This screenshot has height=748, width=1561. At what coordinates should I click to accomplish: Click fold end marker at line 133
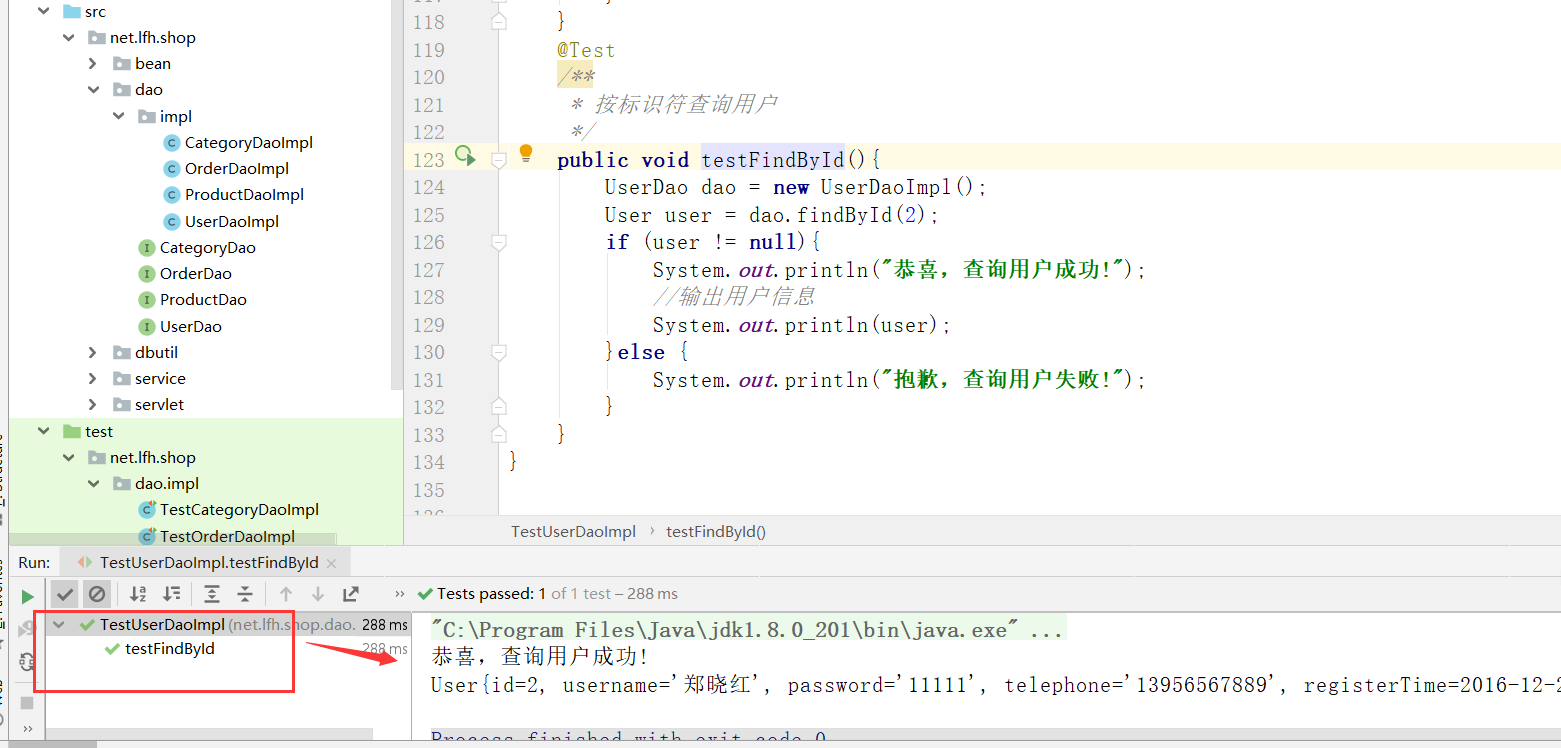[499, 434]
